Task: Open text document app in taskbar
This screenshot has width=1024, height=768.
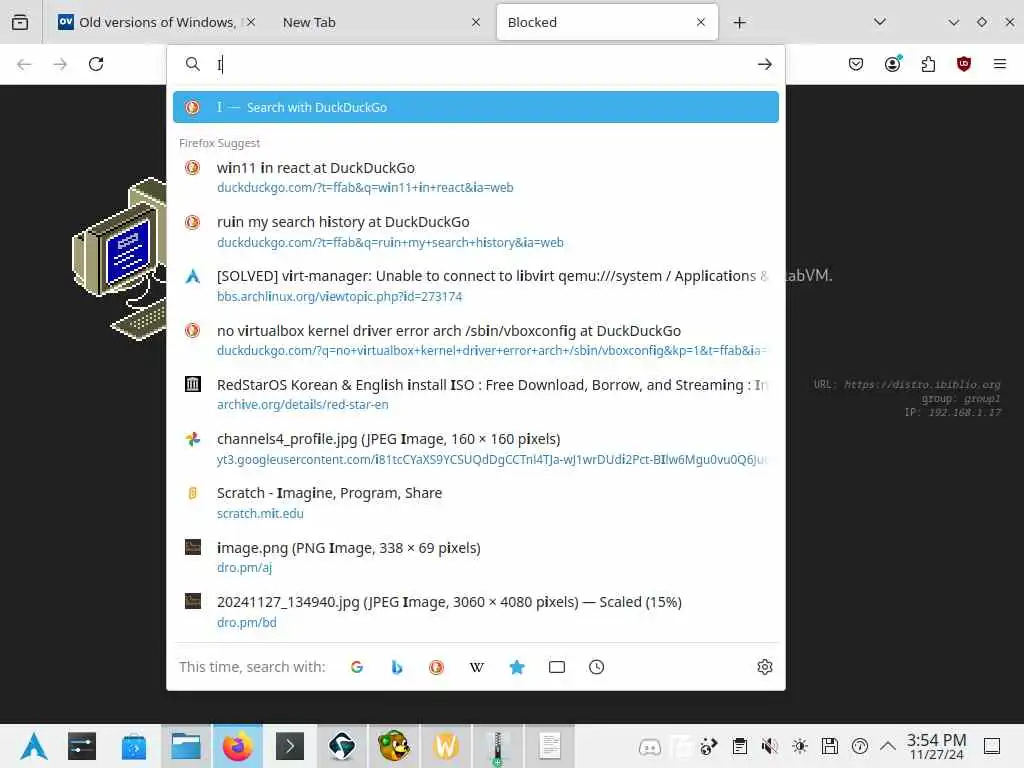Action: (x=550, y=746)
